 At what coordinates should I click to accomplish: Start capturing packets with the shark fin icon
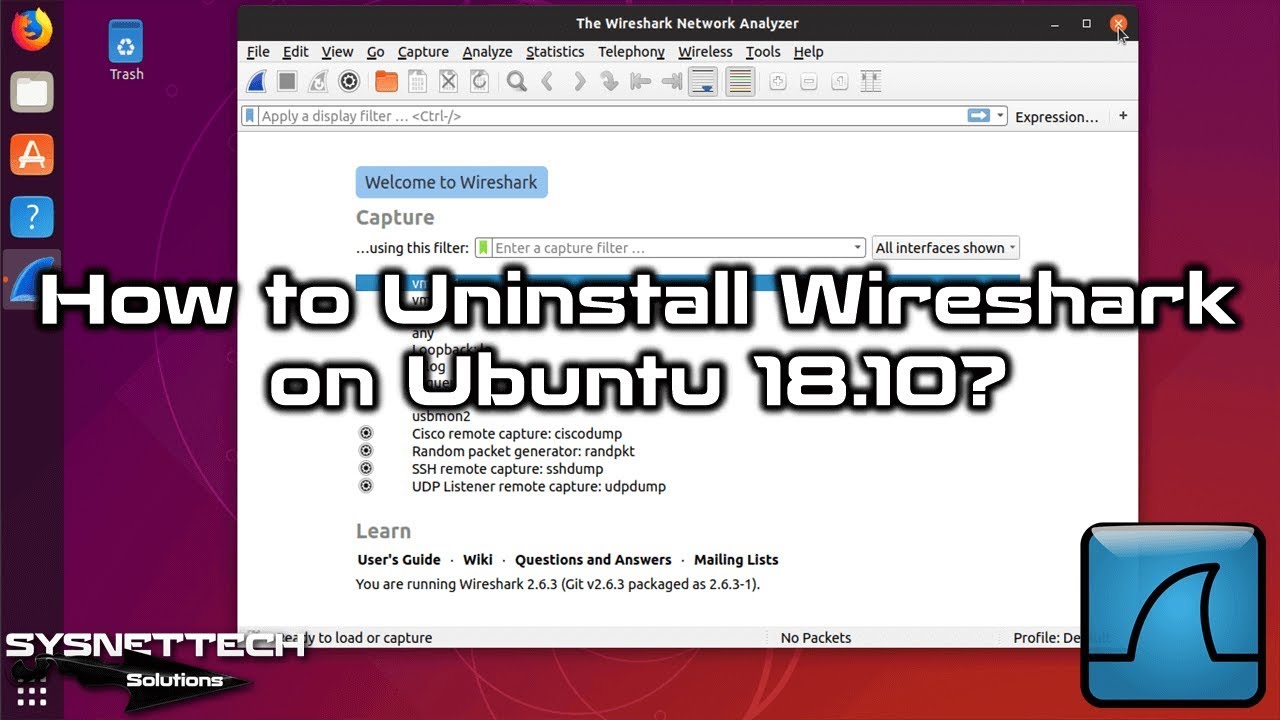[257, 81]
